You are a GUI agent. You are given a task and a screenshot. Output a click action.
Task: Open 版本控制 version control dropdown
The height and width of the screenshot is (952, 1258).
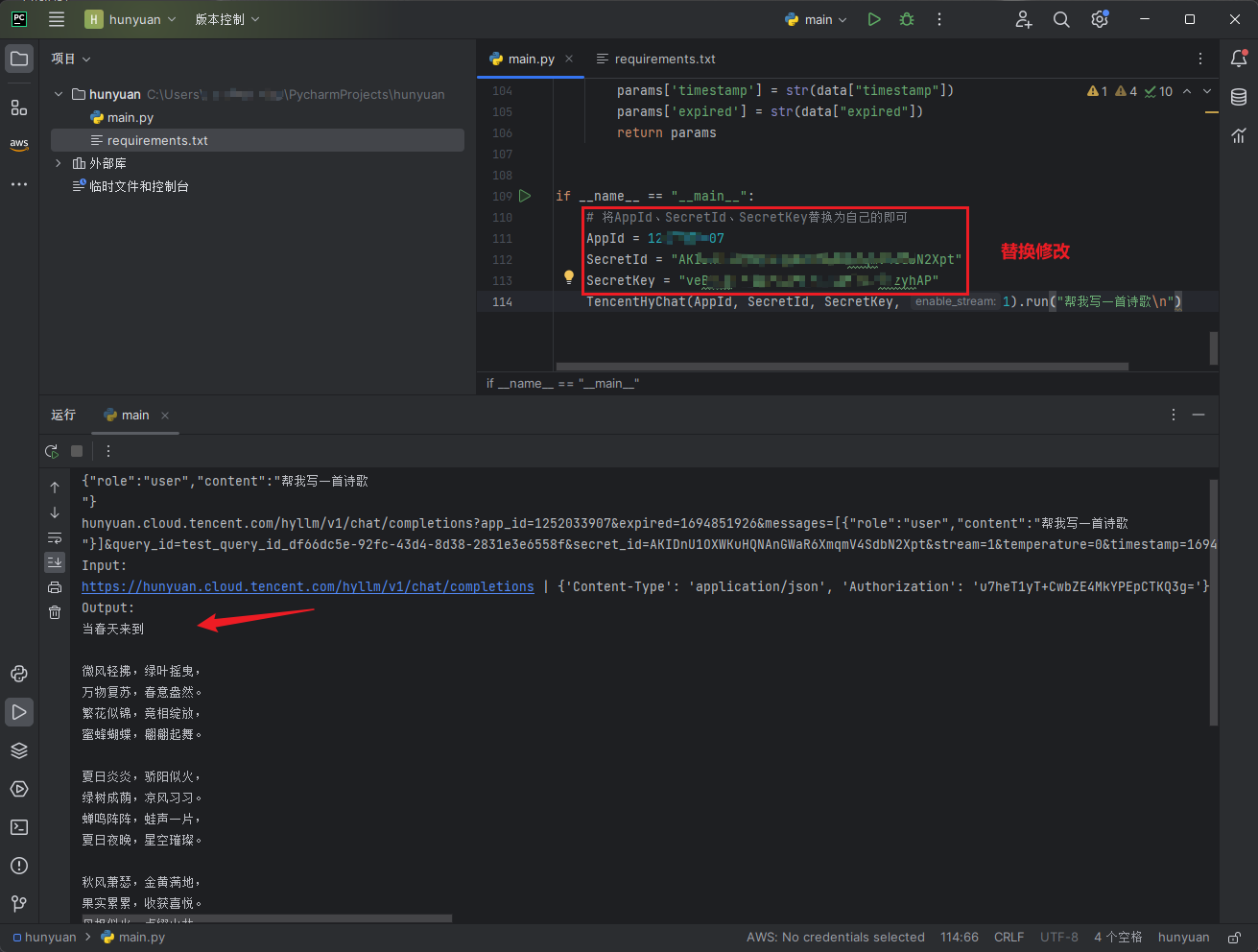227,19
